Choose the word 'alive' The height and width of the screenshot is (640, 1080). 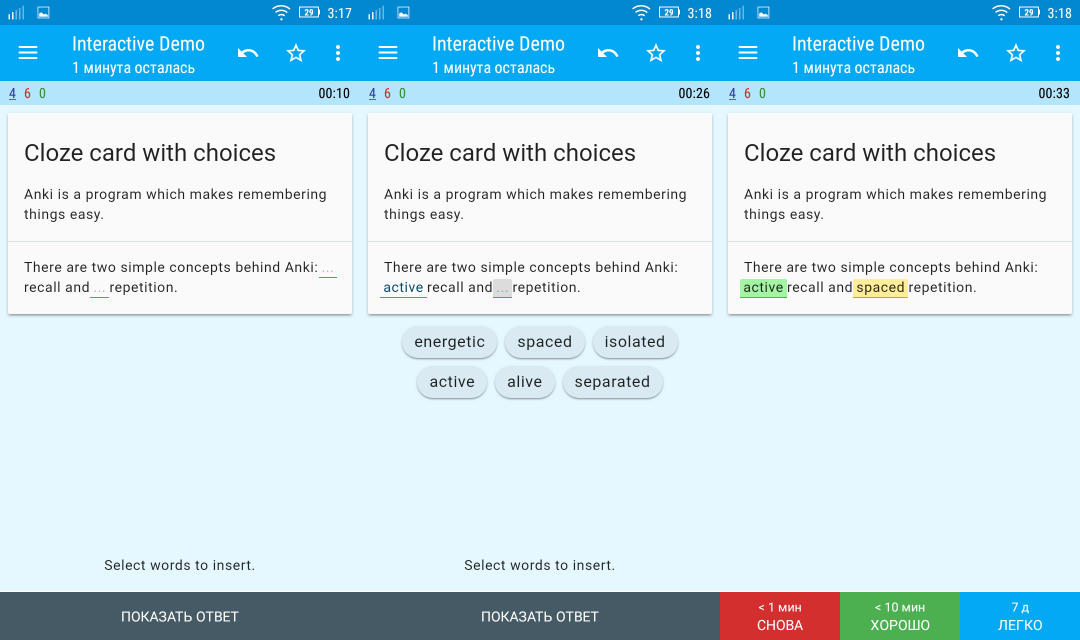[x=524, y=382]
